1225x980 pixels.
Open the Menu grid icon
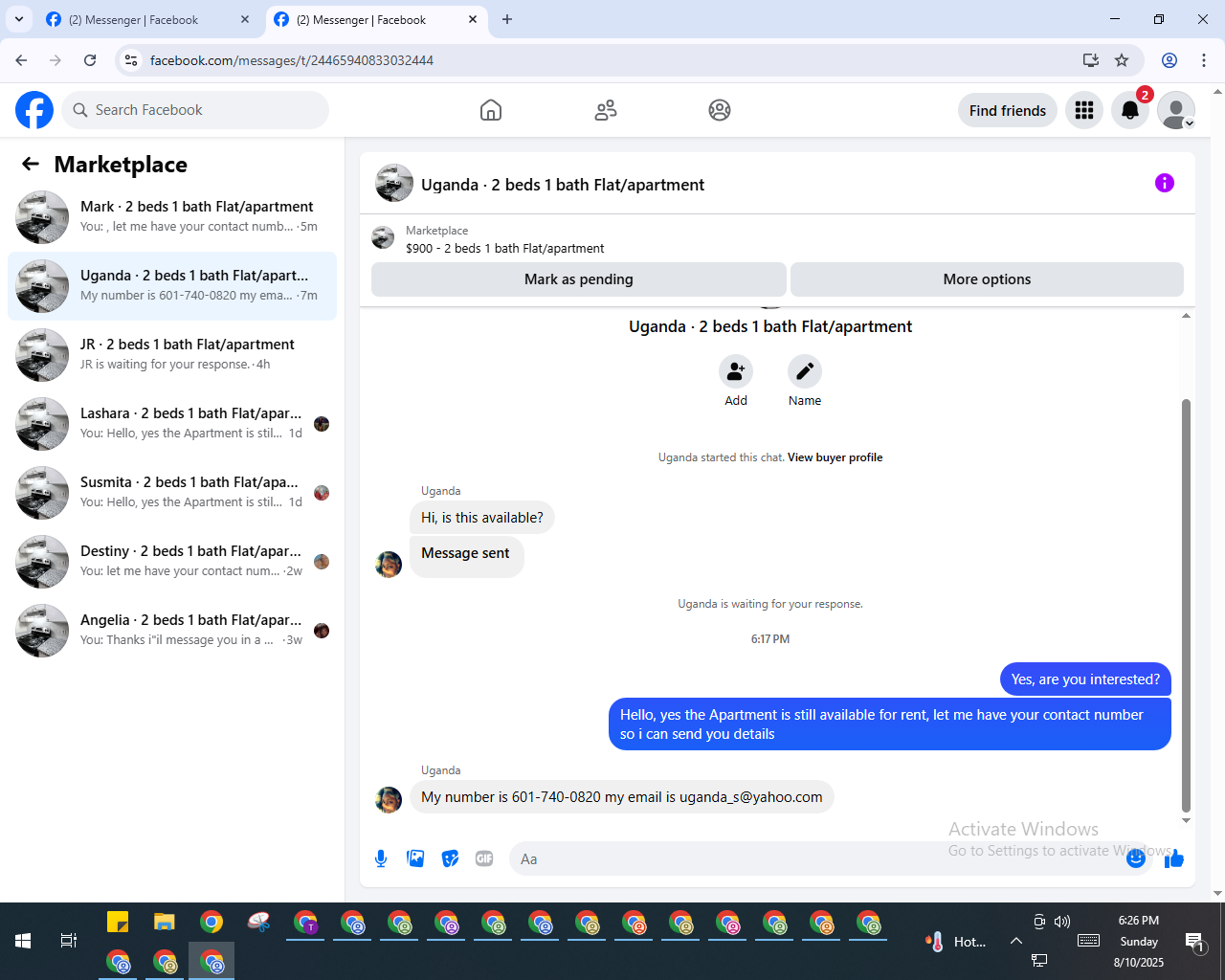coord(1084,110)
